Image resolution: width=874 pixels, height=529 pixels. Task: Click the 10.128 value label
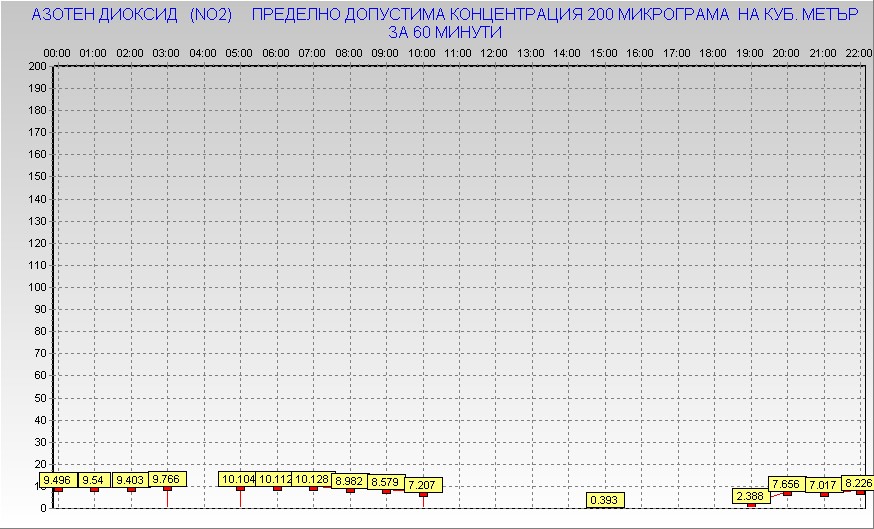tap(312, 479)
